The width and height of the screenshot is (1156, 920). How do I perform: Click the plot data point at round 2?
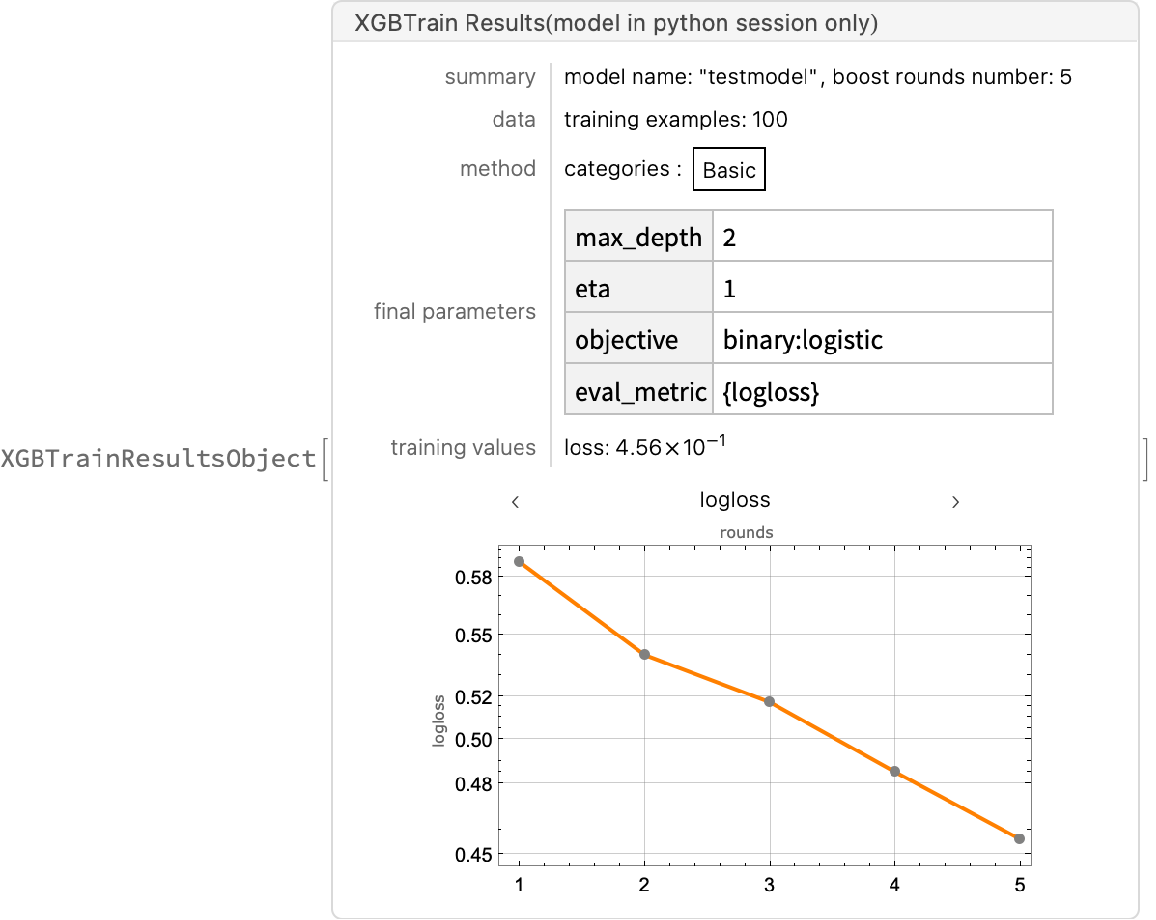[645, 655]
